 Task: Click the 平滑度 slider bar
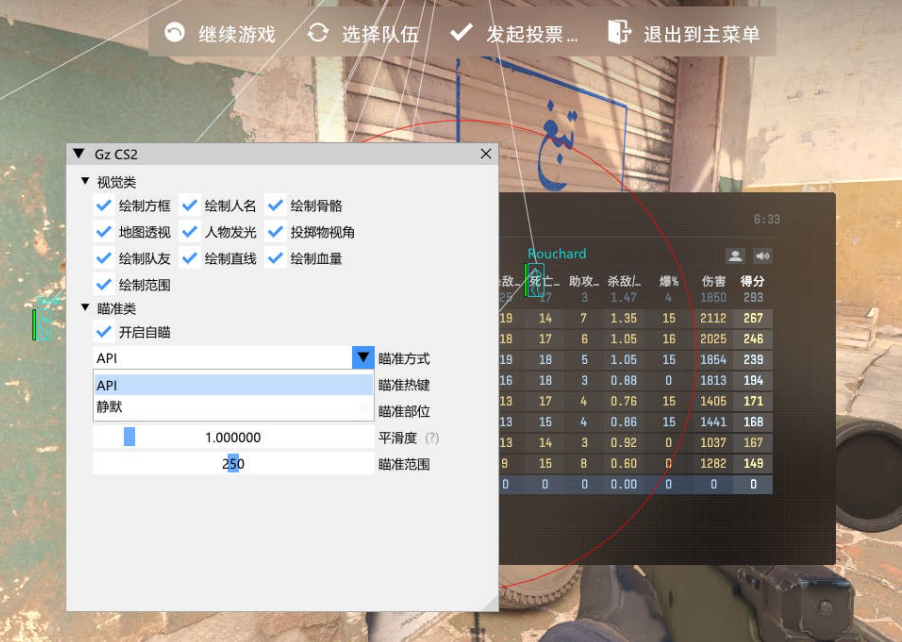coord(233,438)
